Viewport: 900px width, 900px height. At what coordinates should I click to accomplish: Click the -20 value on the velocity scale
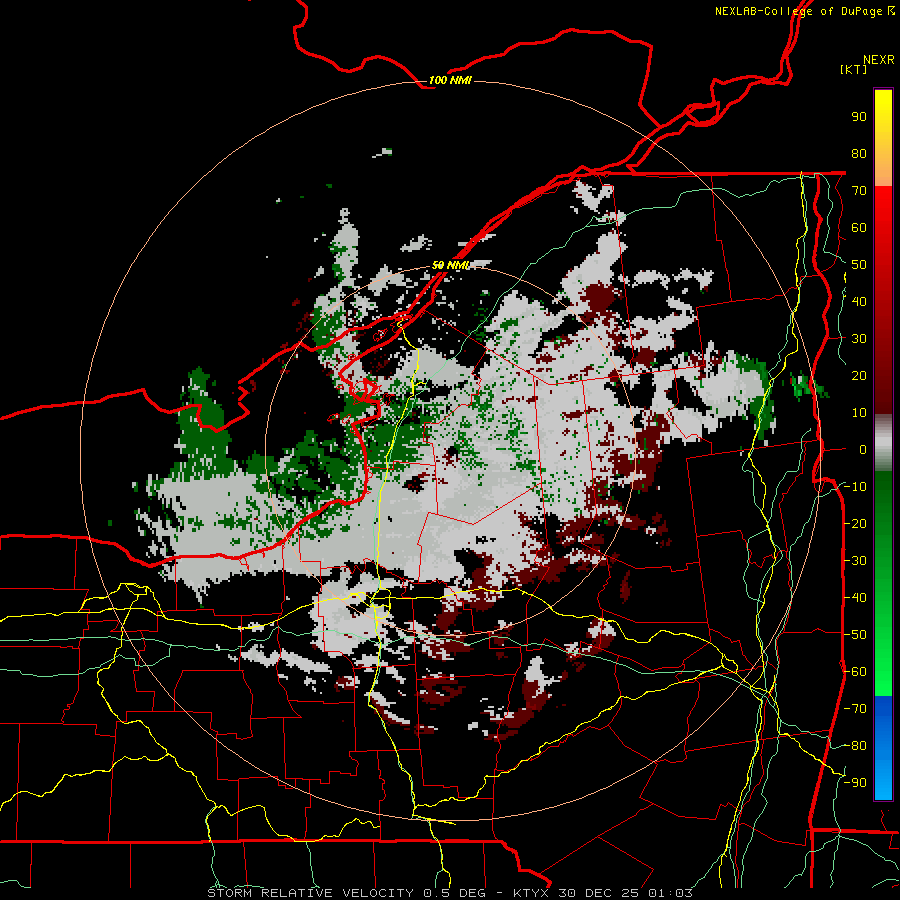(x=855, y=524)
